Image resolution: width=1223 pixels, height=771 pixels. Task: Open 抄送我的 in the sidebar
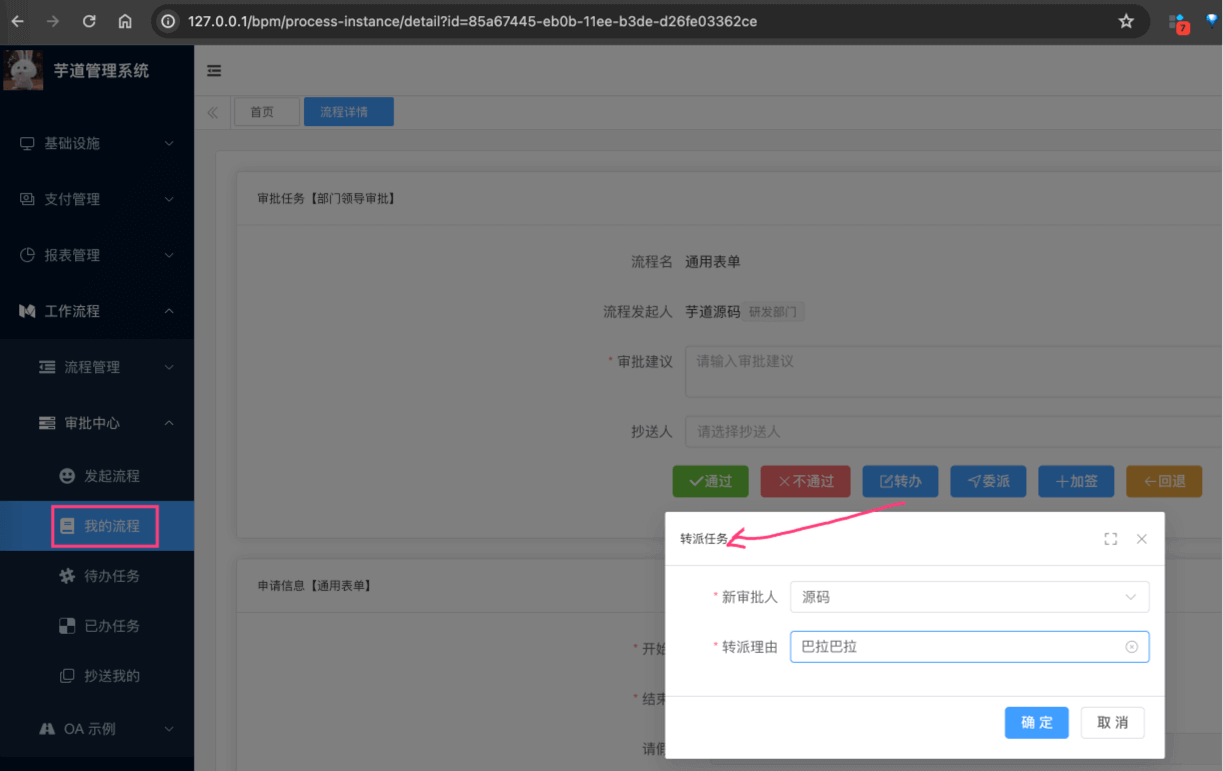[x=111, y=676]
